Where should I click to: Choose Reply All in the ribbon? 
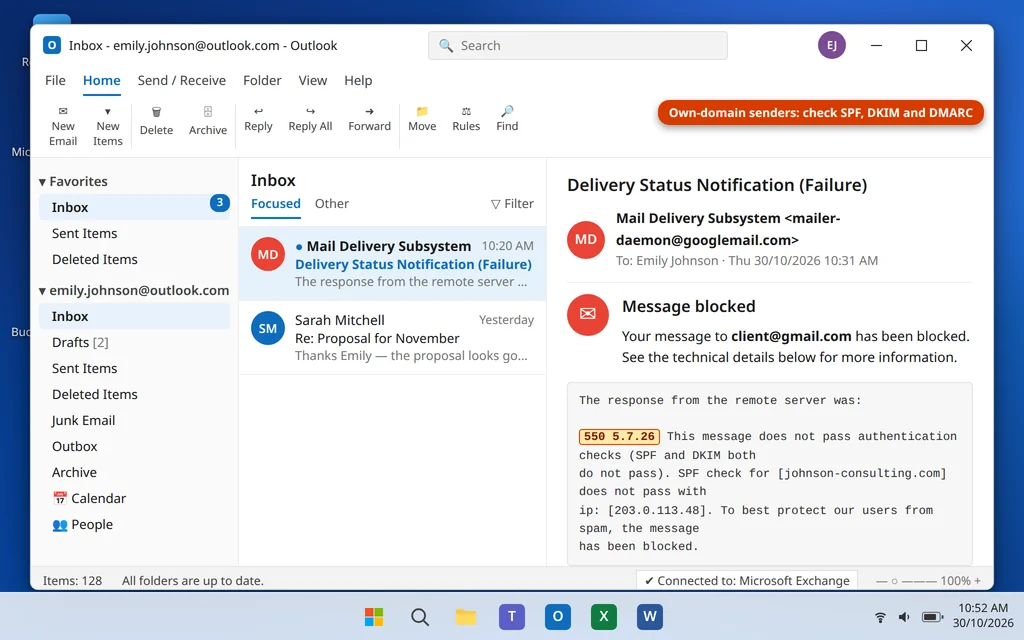[x=310, y=120]
